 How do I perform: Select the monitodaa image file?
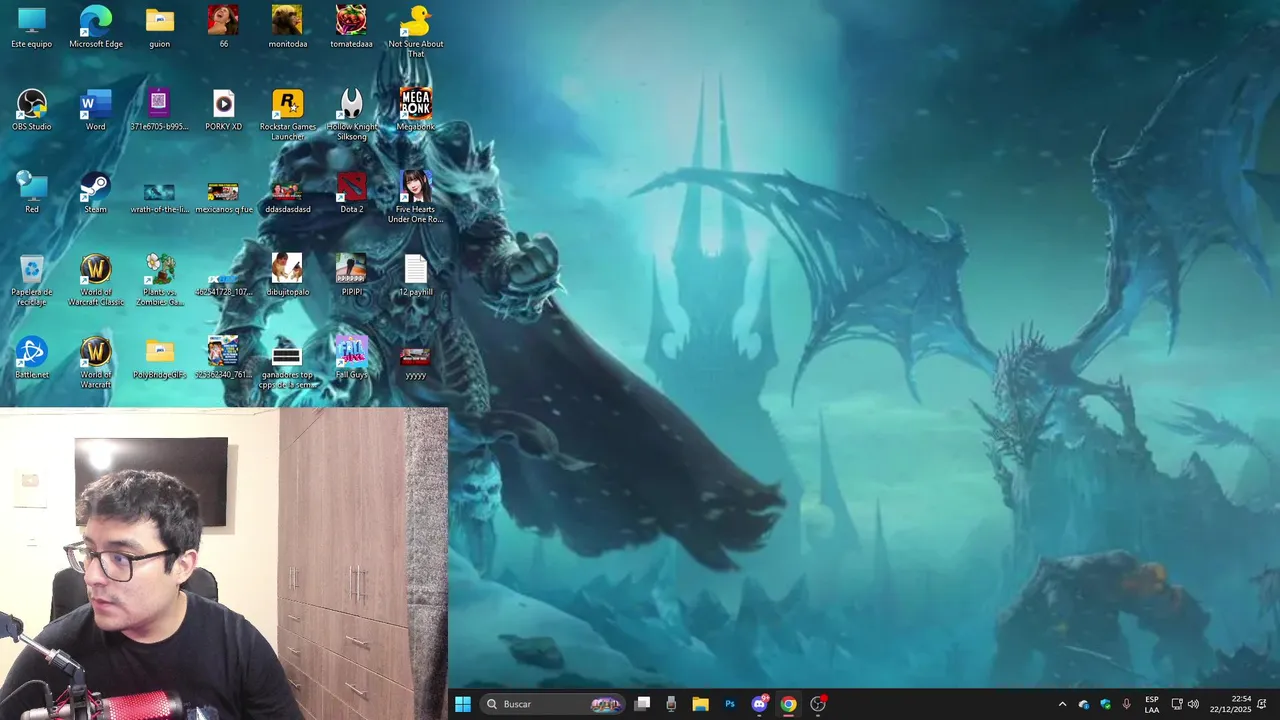click(x=287, y=27)
